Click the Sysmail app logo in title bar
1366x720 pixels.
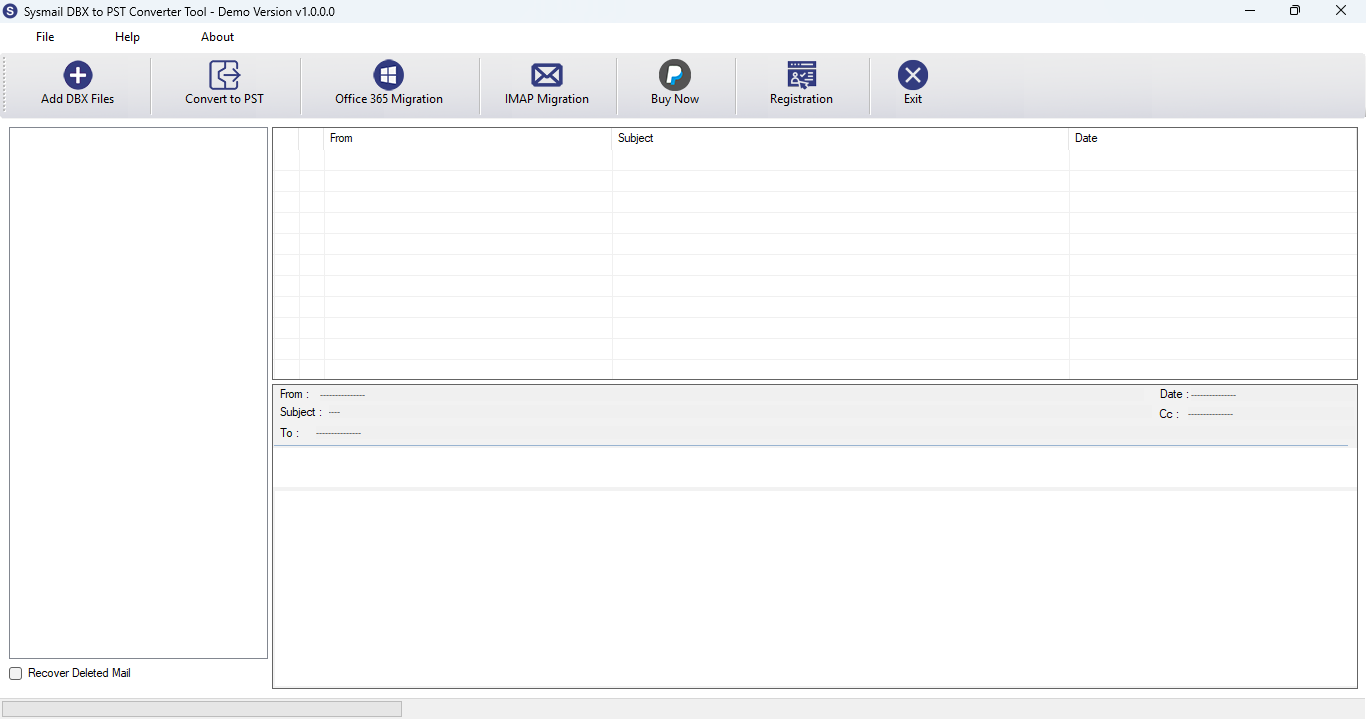(11, 11)
